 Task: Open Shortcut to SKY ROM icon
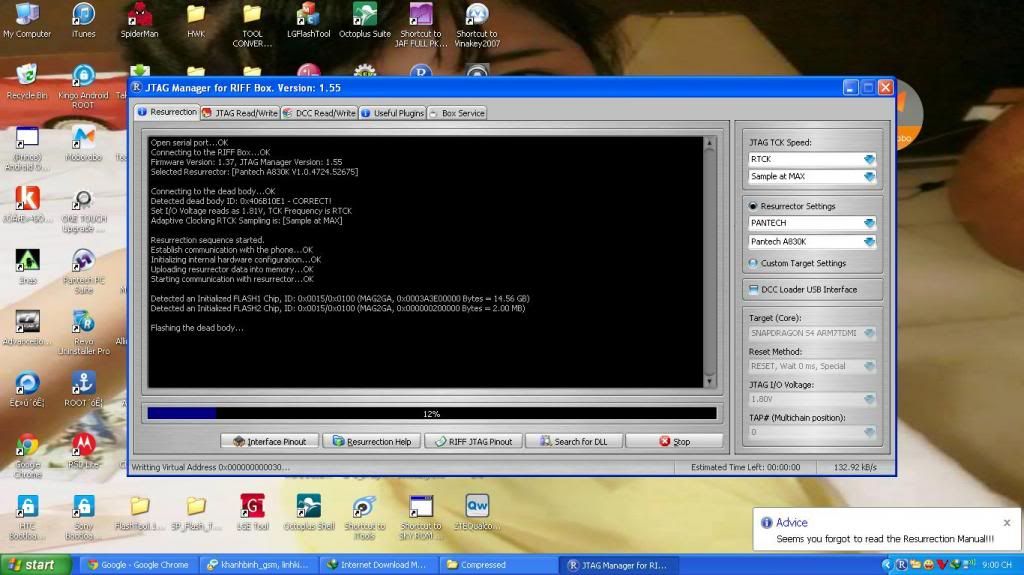point(421,516)
